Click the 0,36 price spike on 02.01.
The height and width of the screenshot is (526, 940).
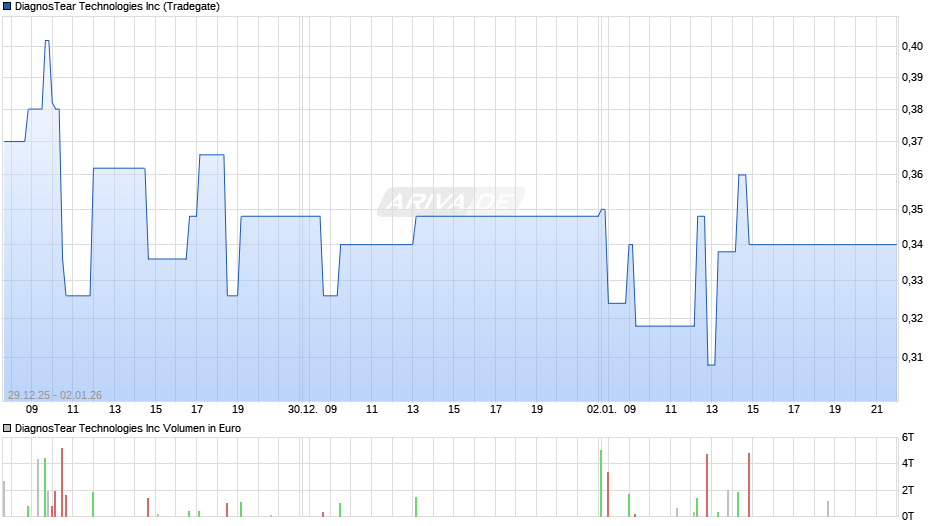(742, 175)
